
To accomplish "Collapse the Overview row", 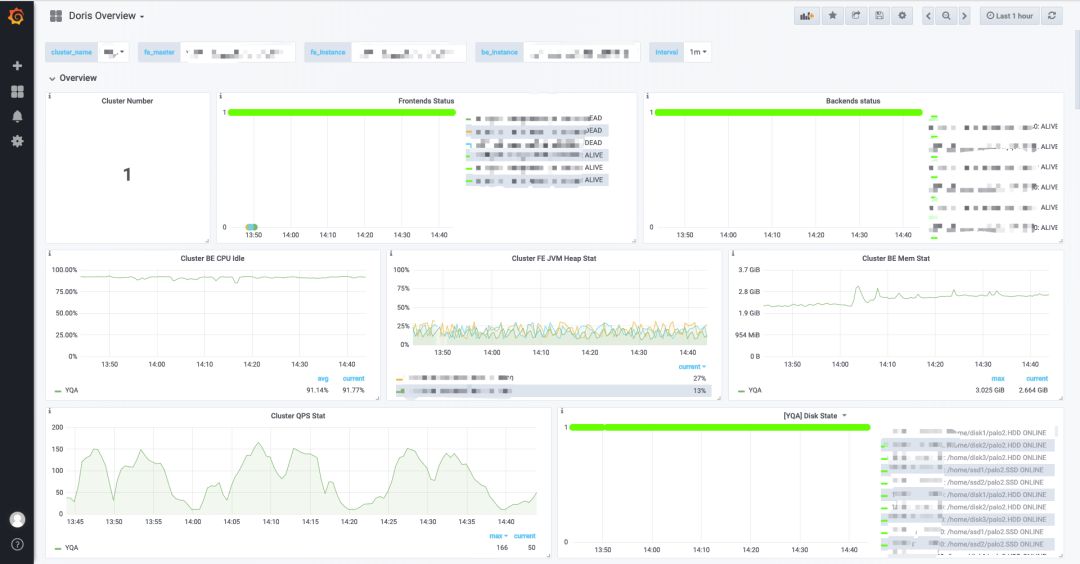I will point(73,78).
